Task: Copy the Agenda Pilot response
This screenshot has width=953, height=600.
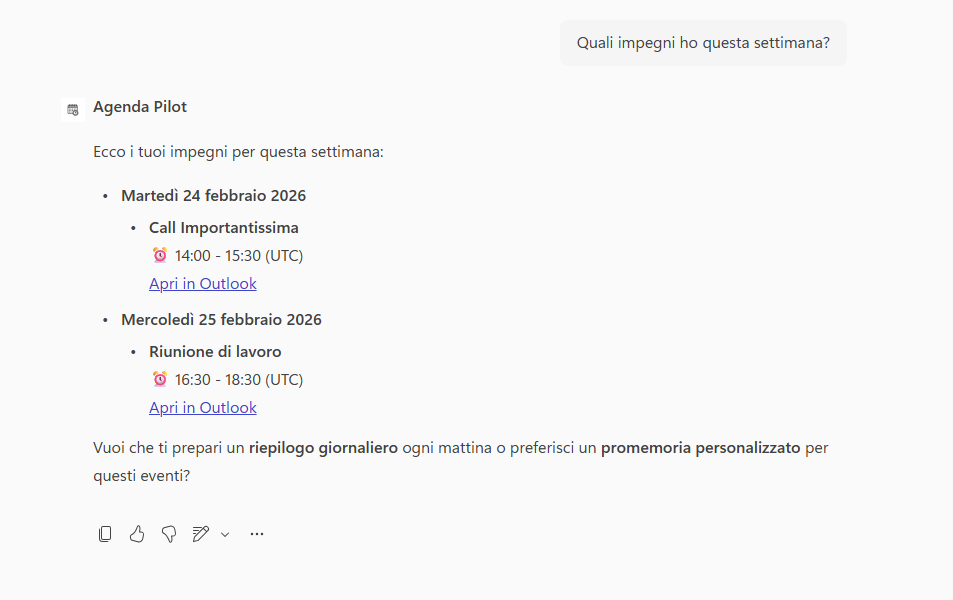Action: pyautogui.click(x=105, y=534)
